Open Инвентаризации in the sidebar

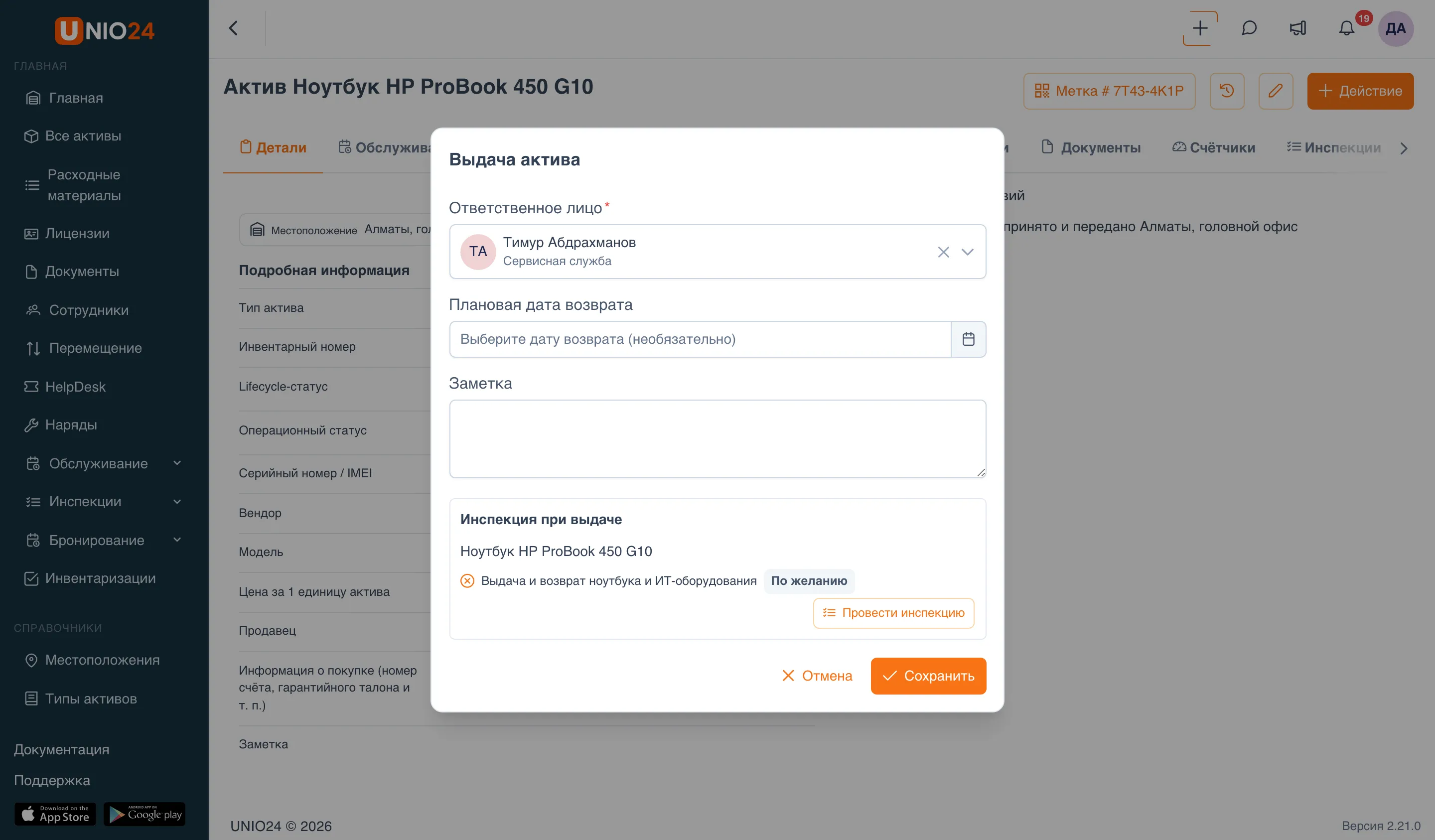[x=90, y=578]
